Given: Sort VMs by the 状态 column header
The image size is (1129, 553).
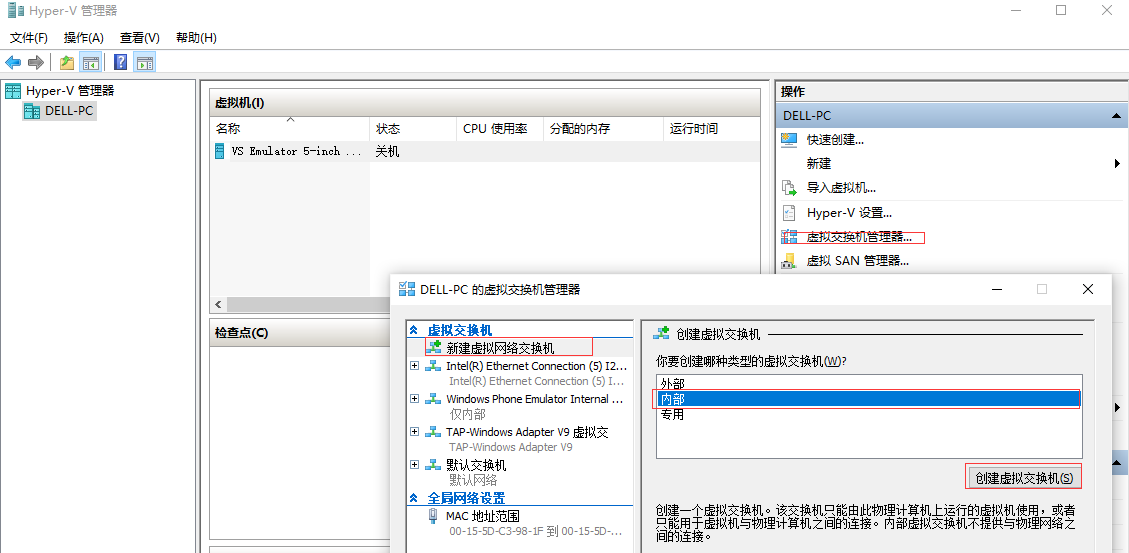Looking at the screenshot, I should coord(413,129).
